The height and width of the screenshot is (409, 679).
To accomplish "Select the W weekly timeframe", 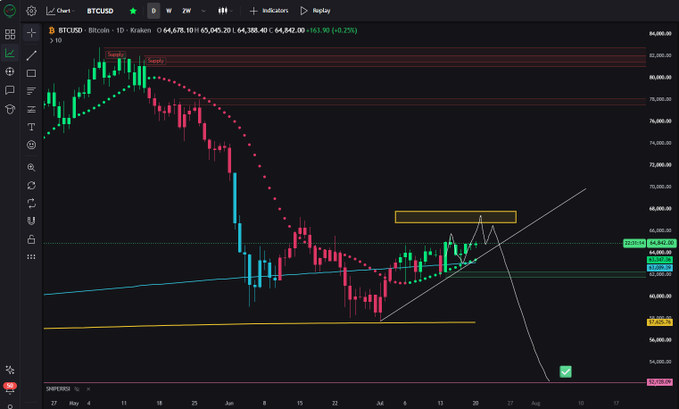I will [x=169, y=11].
